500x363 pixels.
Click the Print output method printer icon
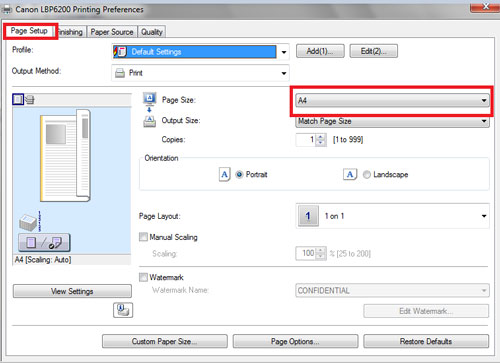tap(120, 73)
